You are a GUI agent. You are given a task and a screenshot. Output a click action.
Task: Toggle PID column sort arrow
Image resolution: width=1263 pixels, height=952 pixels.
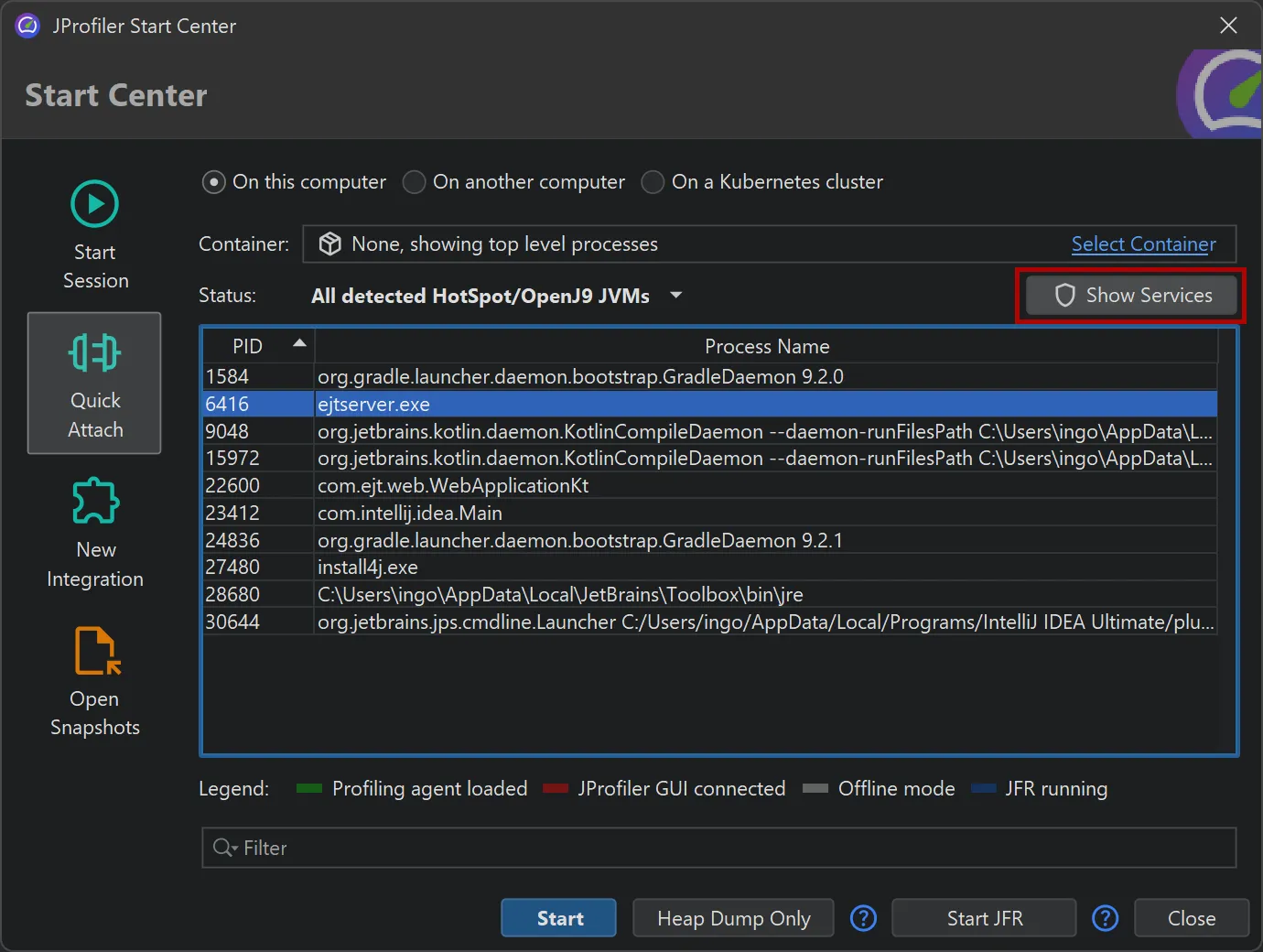299,343
